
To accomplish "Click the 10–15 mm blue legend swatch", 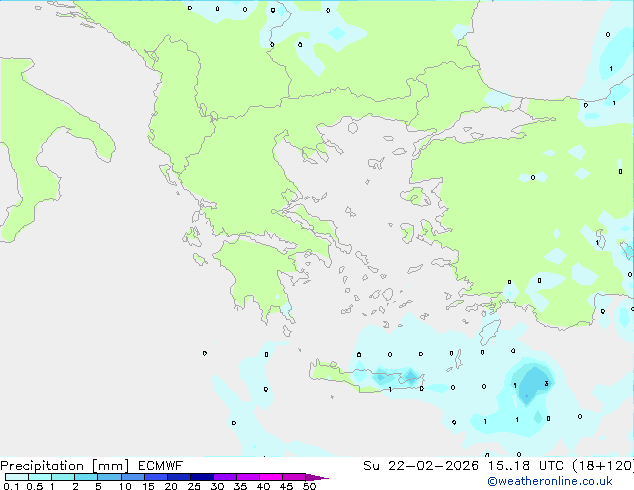I will [132, 477].
